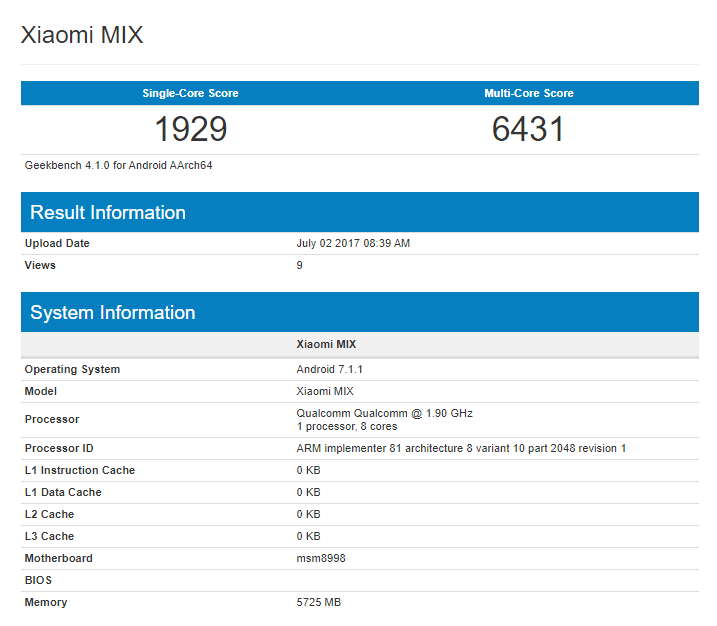Click the Xiaomi MIX page title
This screenshot has height=626, width=717.
tap(82, 35)
